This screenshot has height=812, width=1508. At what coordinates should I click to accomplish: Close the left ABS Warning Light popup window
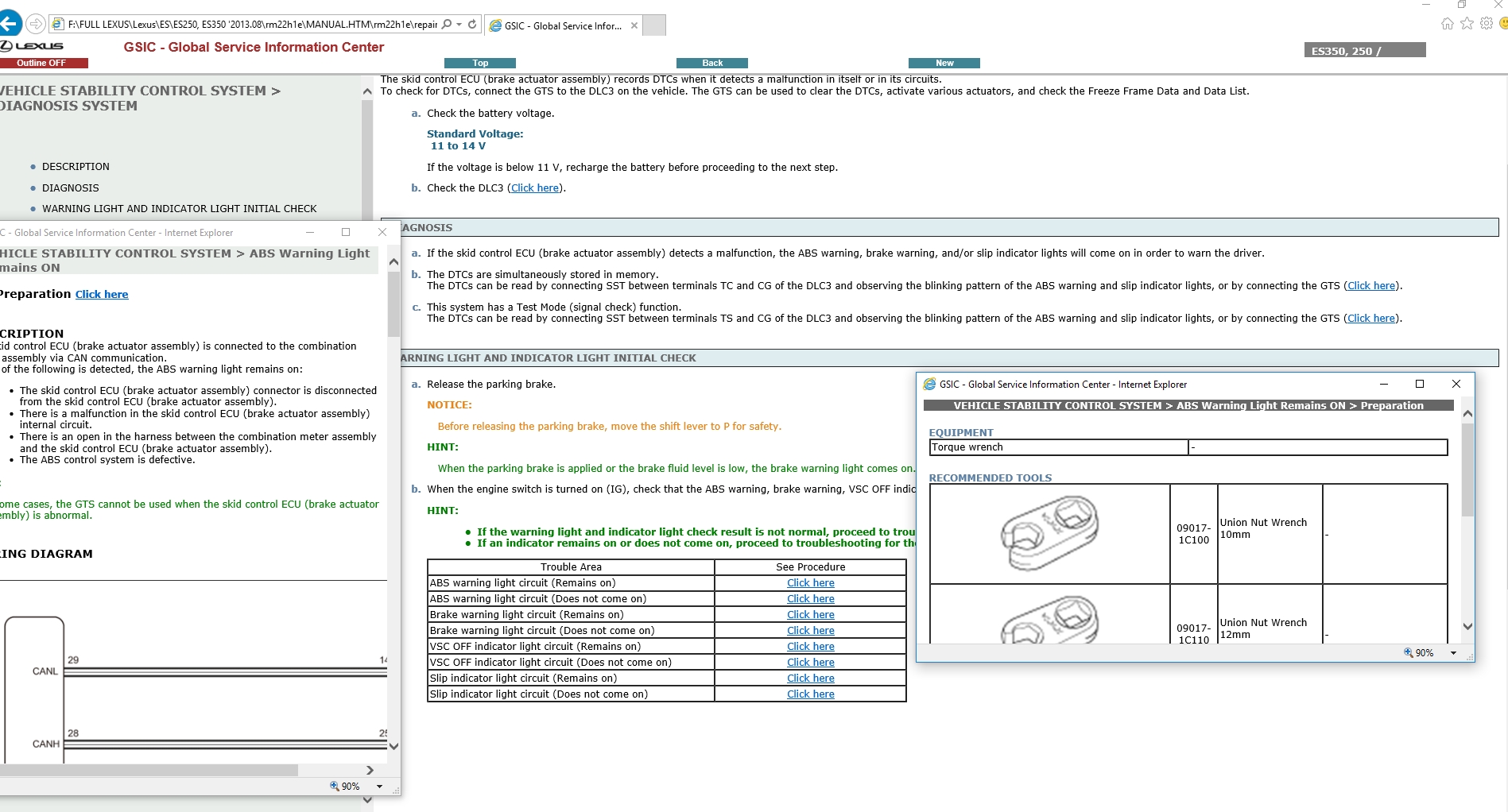point(382,232)
